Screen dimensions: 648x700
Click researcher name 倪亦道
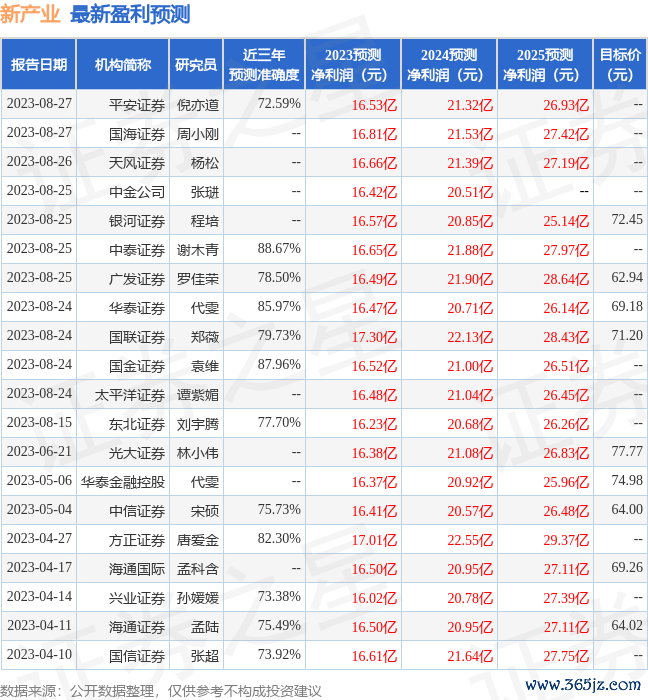click(198, 105)
